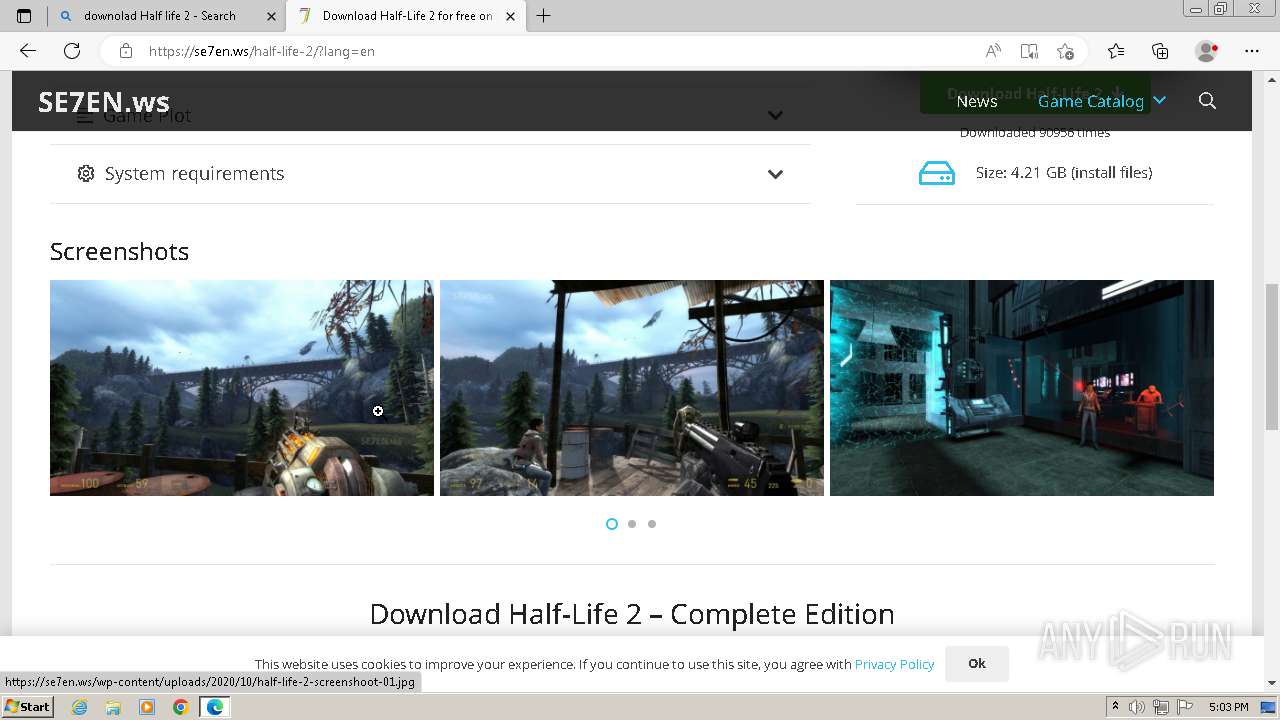This screenshot has height=720, width=1280.
Task: Expand the Game Plot section chevron
Action: point(775,115)
